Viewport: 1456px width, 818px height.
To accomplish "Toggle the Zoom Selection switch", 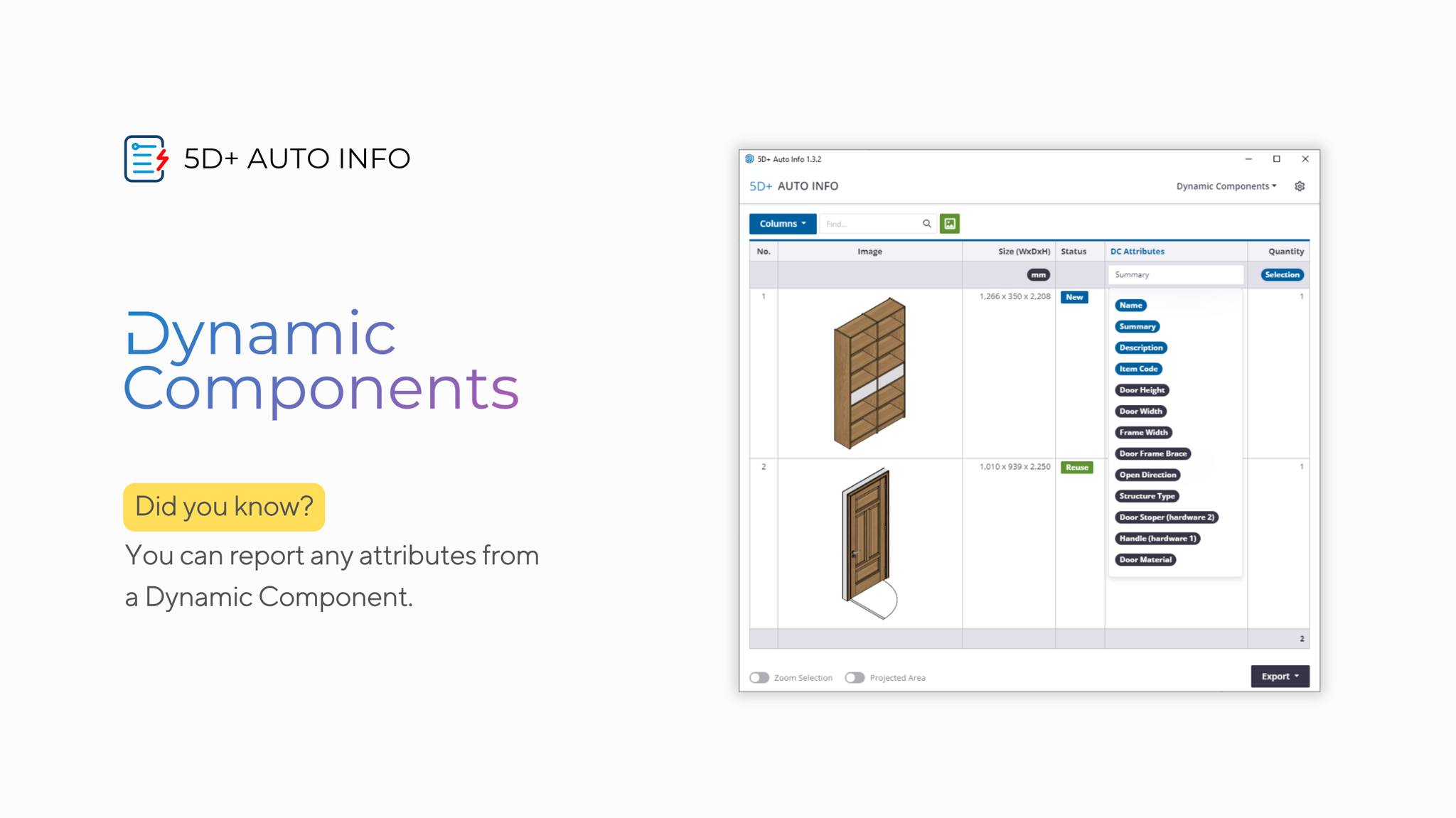I will [x=759, y=677].
